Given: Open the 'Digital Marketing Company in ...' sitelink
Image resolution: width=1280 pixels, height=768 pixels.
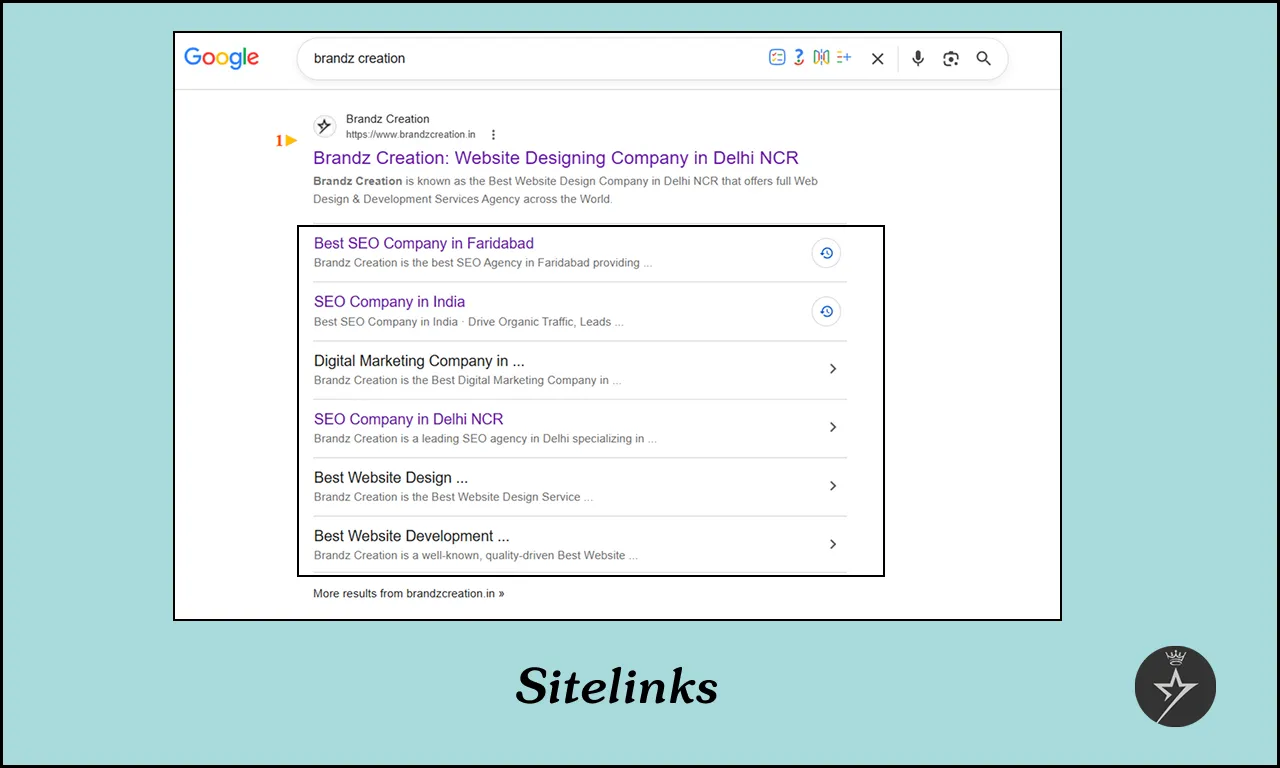Looking at the screenshot, I should 419,360.
